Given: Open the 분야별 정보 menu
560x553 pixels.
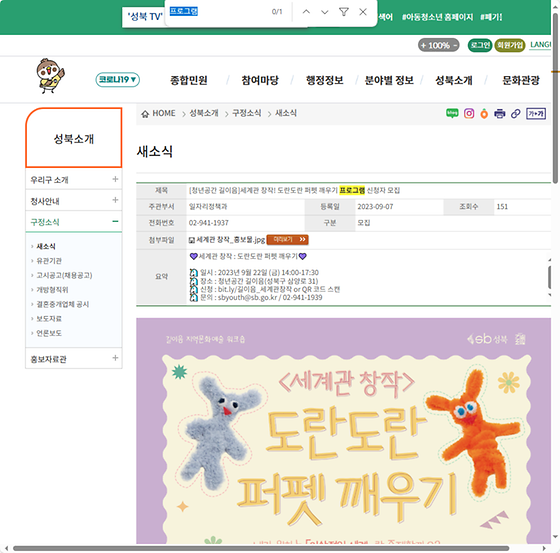Looking at the screenshot, I should point(389,80).
